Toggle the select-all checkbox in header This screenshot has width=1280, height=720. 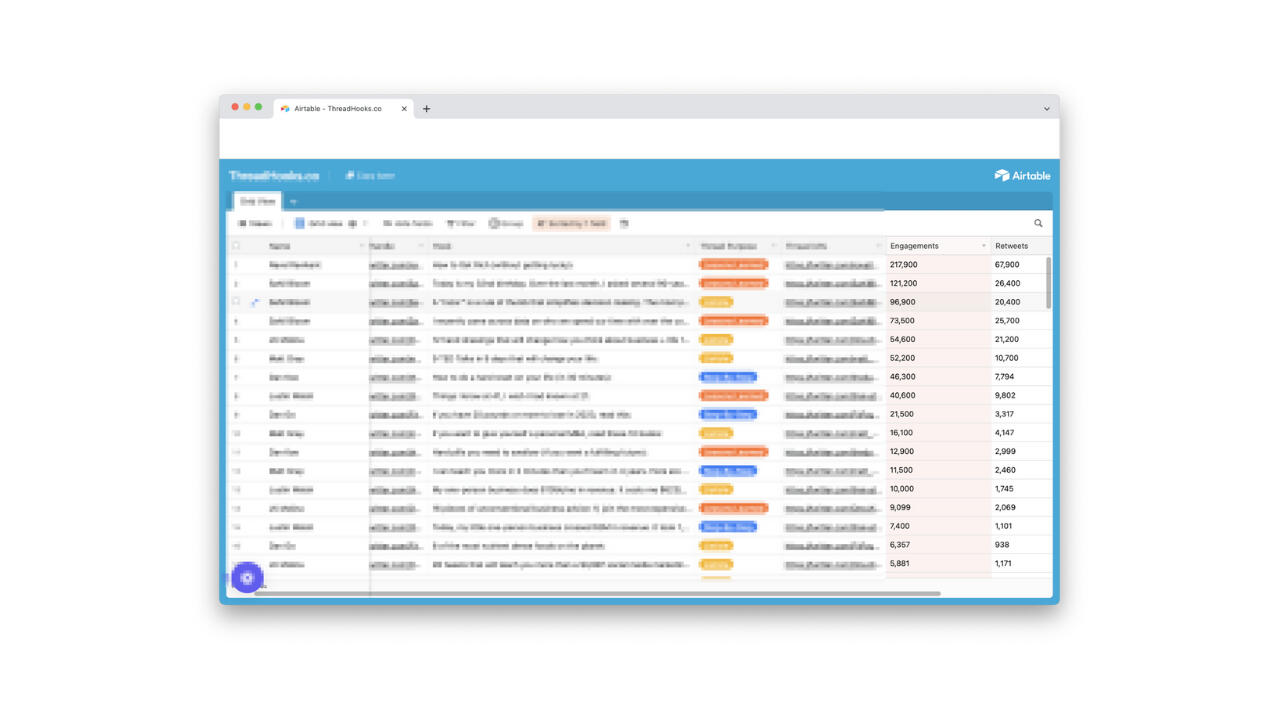[237, 246]
